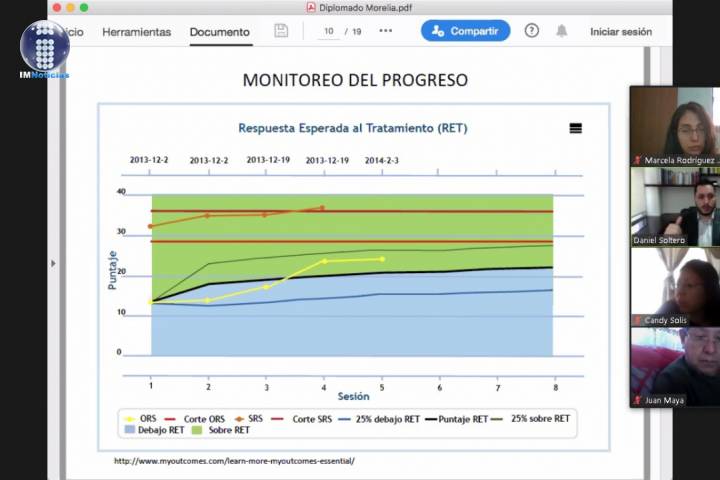Click the Compartir button
This screenshot has width=720, height=480.
[x=465, y=31]
